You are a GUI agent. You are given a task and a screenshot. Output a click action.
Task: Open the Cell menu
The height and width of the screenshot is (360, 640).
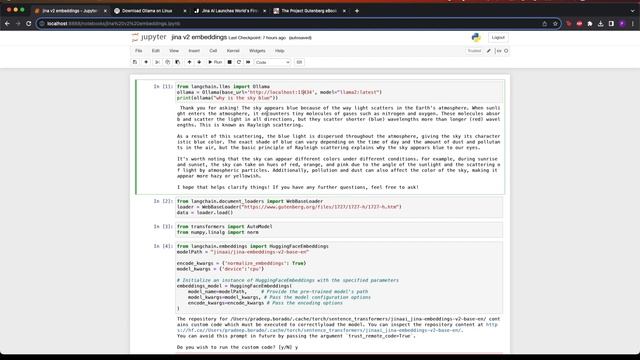[213, 51]
